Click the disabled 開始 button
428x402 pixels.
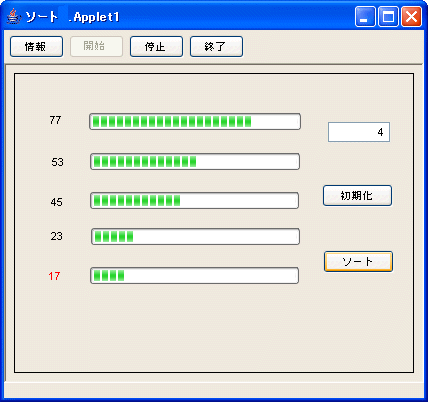[96, 47]
